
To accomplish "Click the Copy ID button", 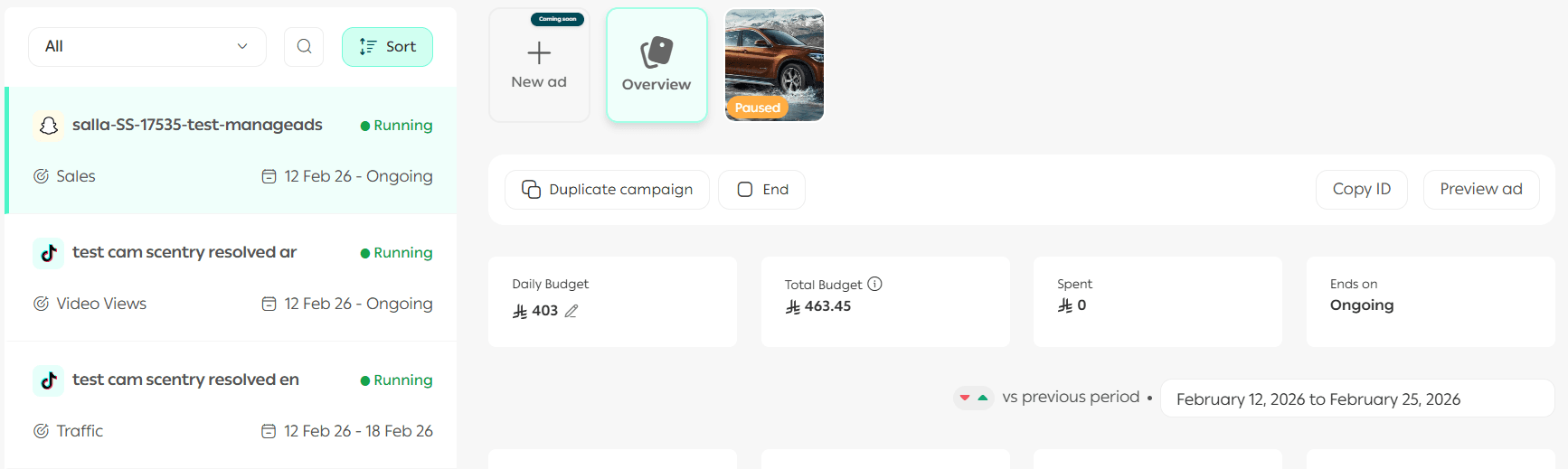I will [x=1361, y=190].
